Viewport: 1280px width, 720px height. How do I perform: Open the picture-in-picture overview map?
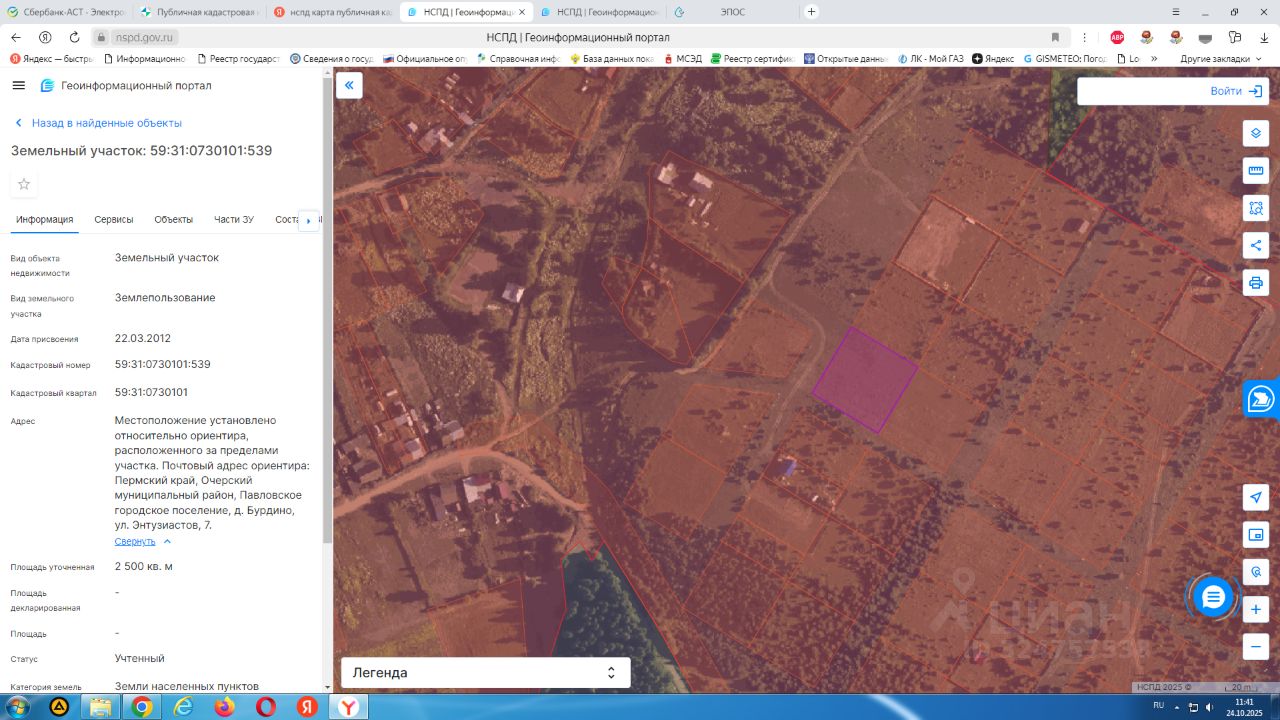(1256, 535)
